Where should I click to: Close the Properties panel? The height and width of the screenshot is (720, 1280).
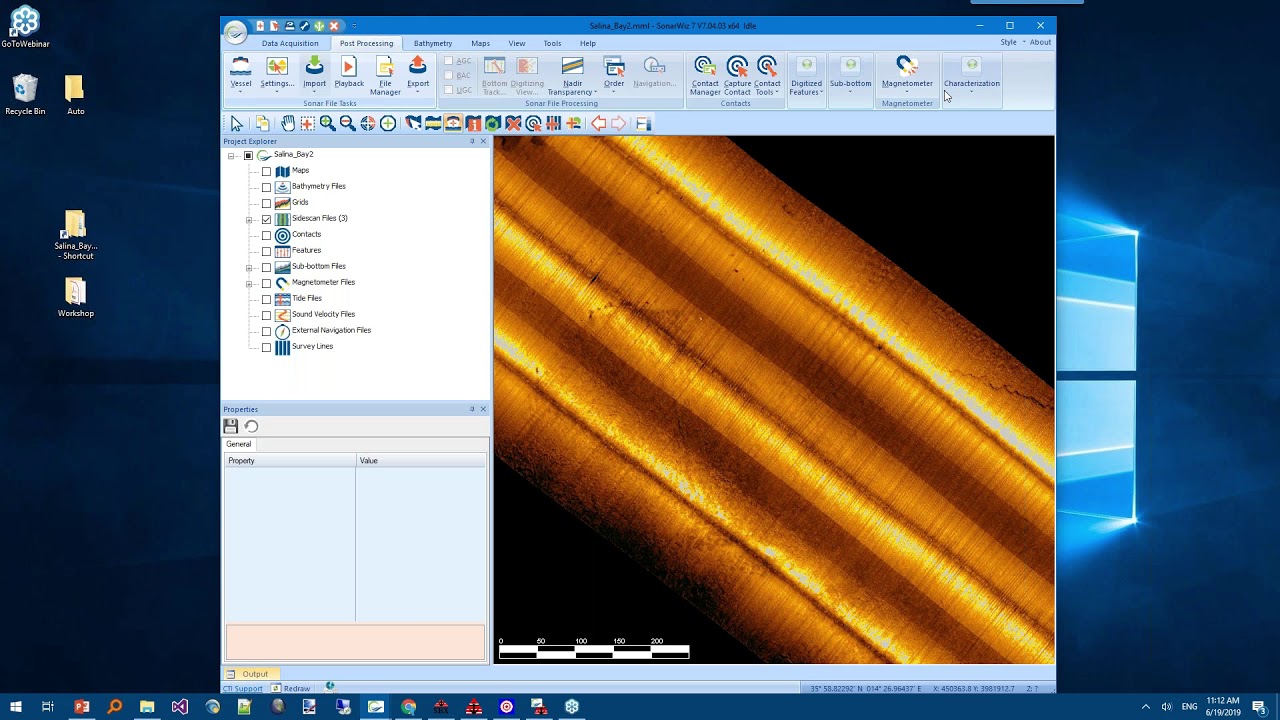coord(483,409)
